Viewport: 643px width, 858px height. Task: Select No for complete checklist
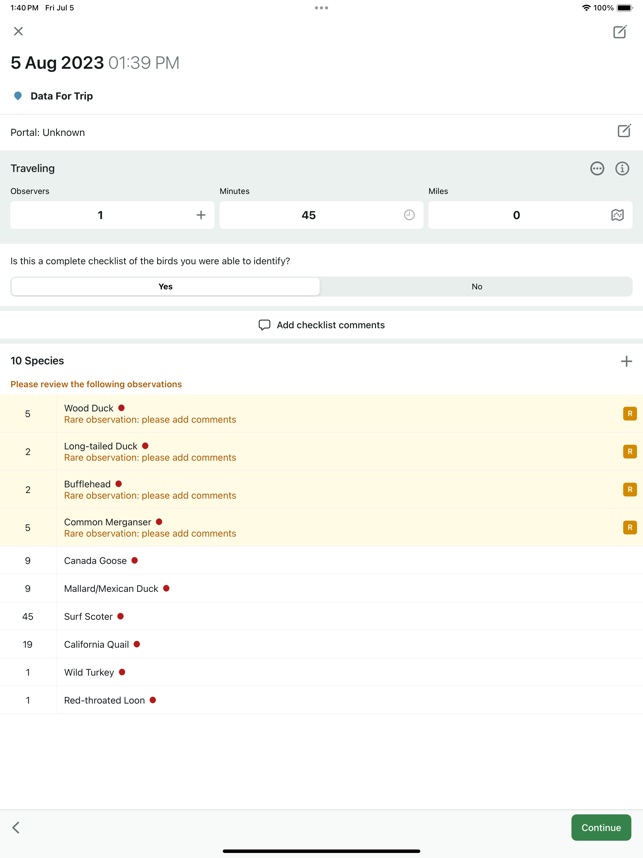tap(476, 286)
